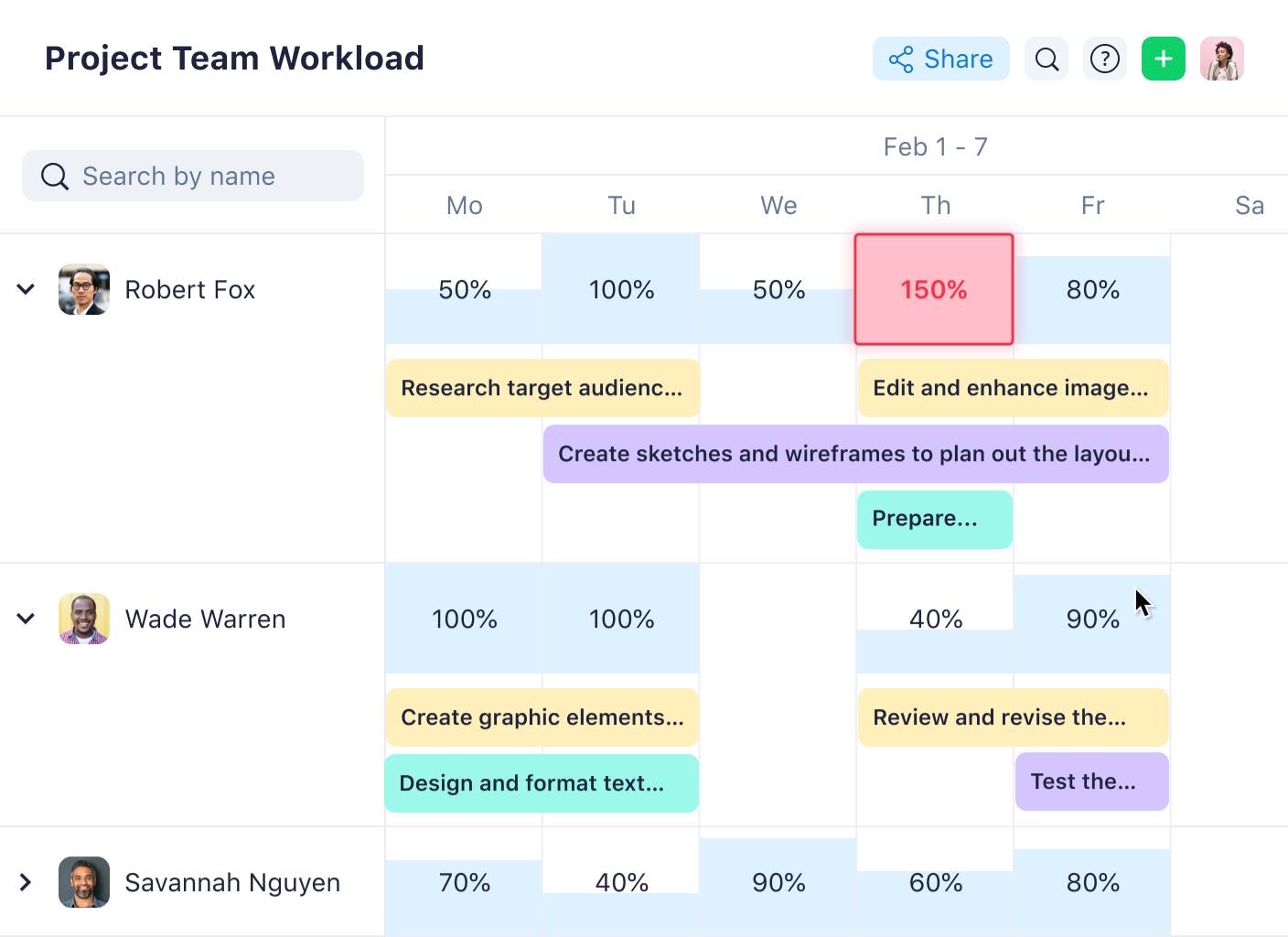Image resolution: width=1288 pixels, height=937 pixels.
Task: Click the 'Test the...' purple task bar
Action: (x=1091, y=781)
